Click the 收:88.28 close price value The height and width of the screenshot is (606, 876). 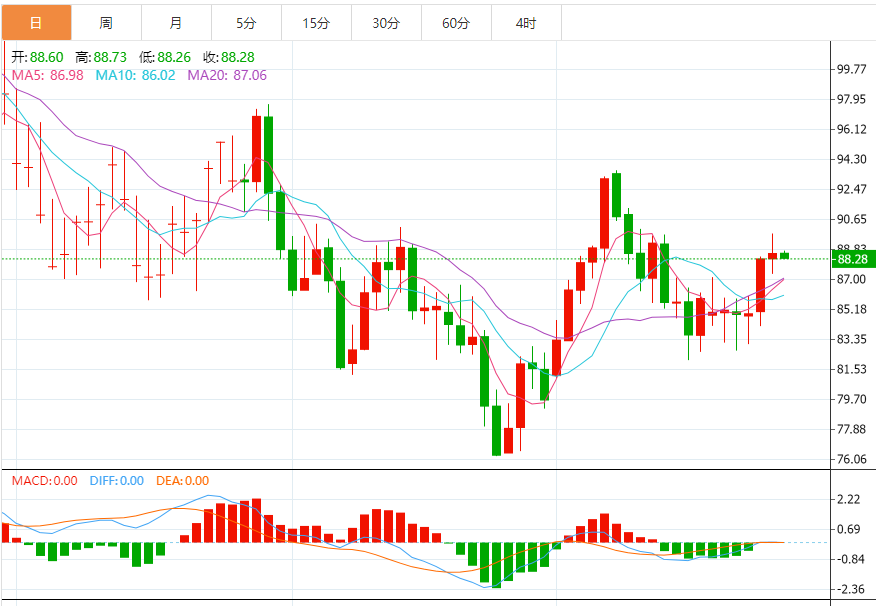pyautogui.click(x=228, y=57)
